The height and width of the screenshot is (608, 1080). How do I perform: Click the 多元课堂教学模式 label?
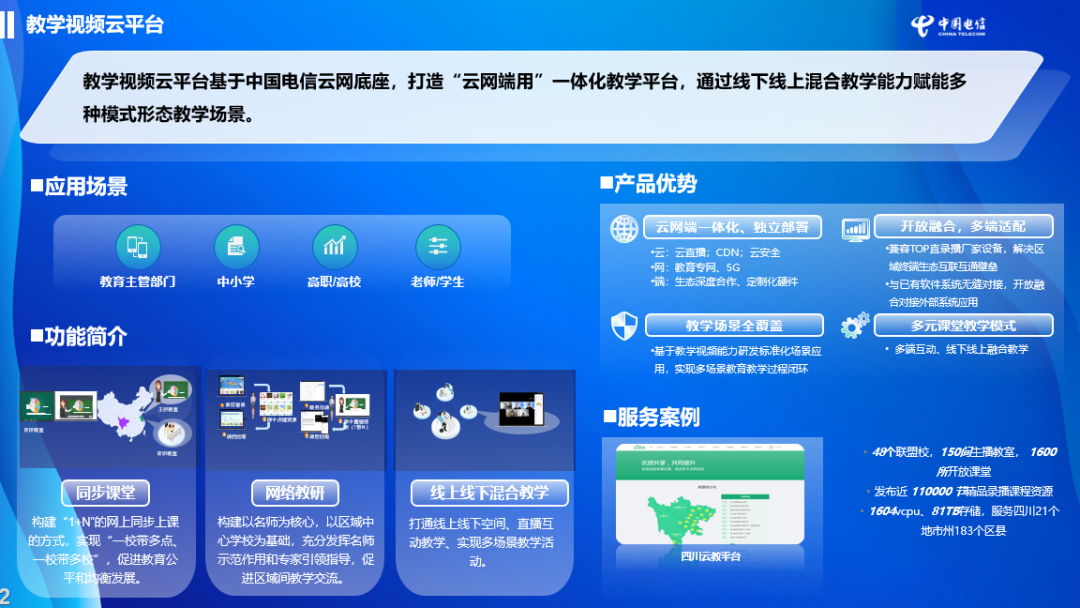click(963, 326)
